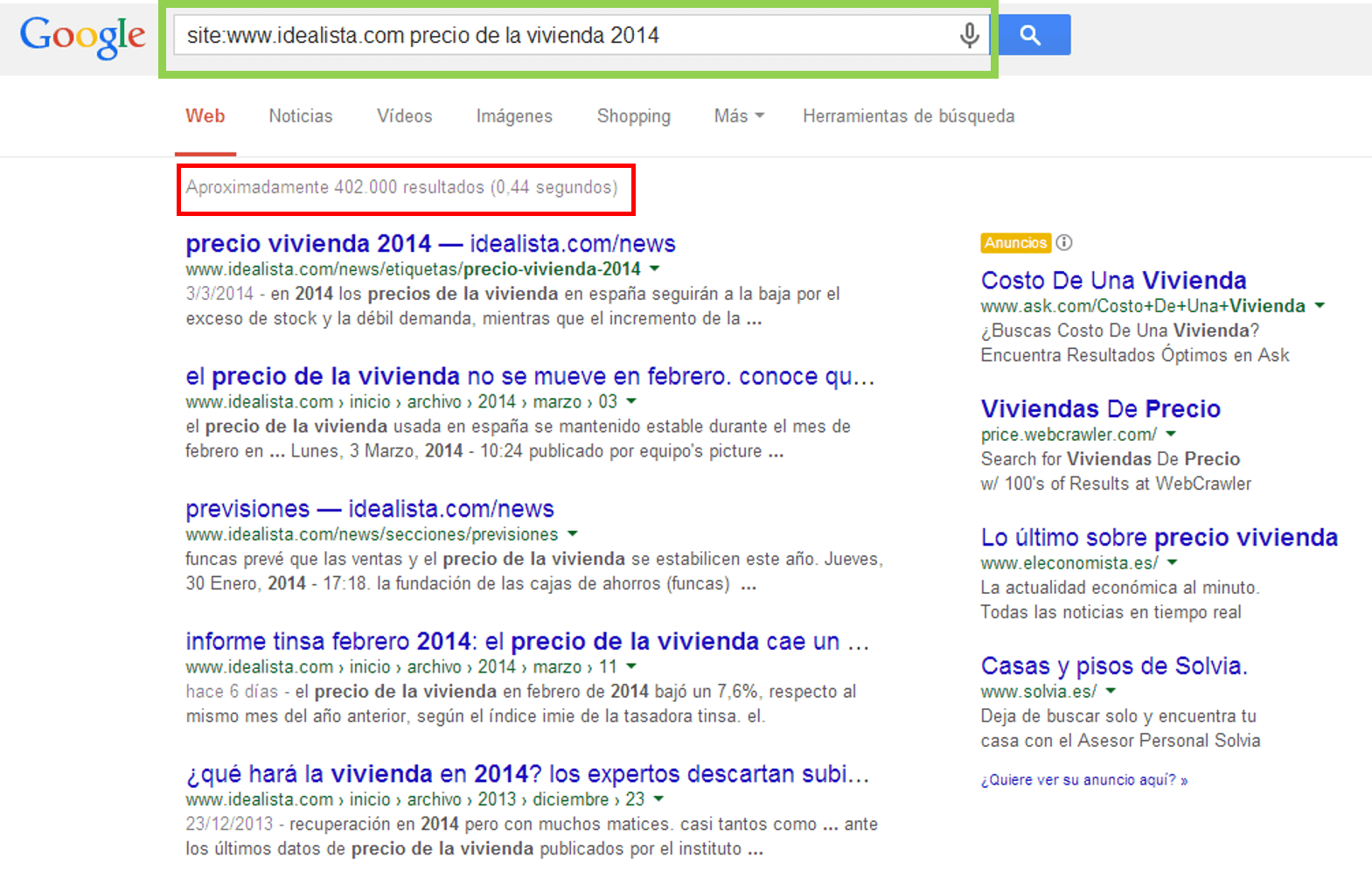1372x871 pixels.
Task: Open 'Lo último sobre precio vivienda' ad
Action: click(1160, 538)
